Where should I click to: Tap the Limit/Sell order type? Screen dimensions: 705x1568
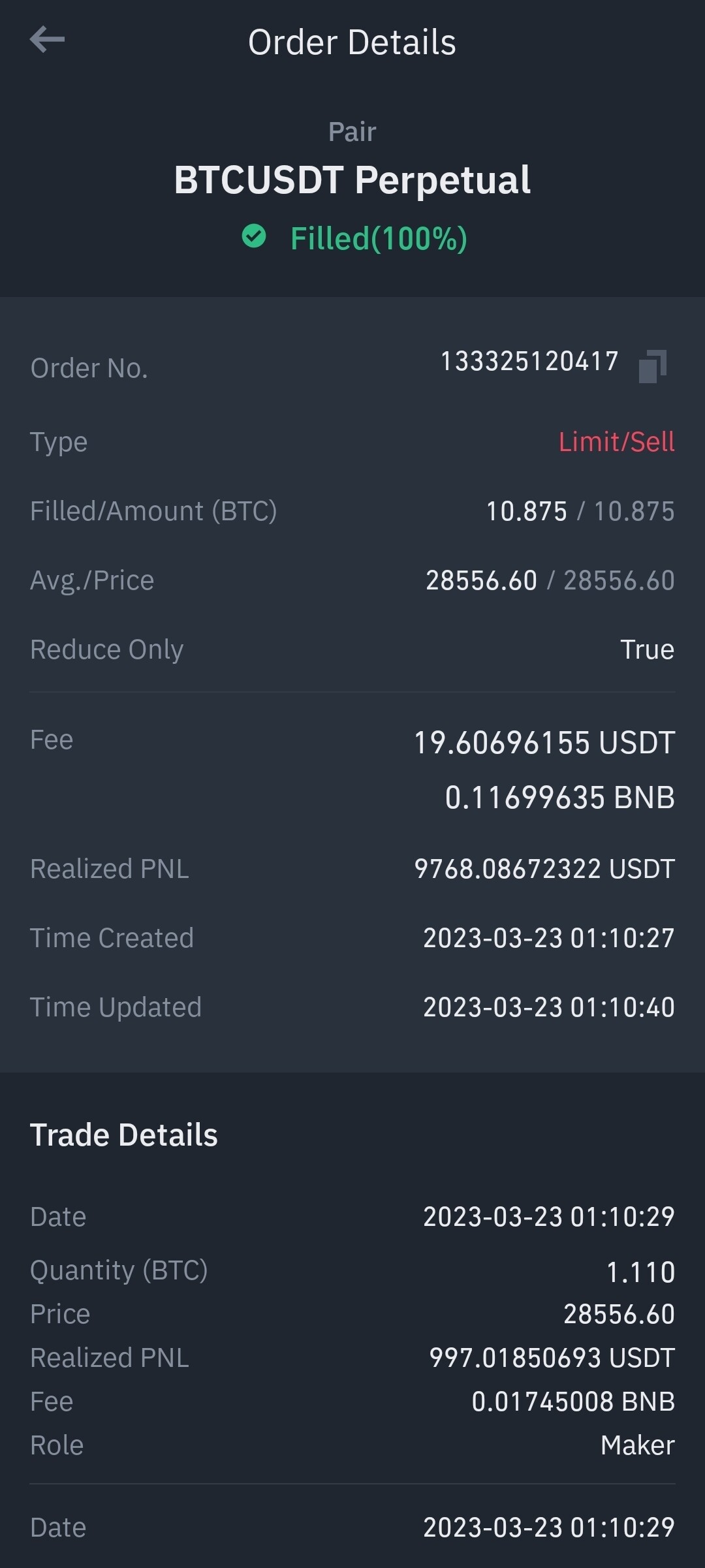coord(616,442)
